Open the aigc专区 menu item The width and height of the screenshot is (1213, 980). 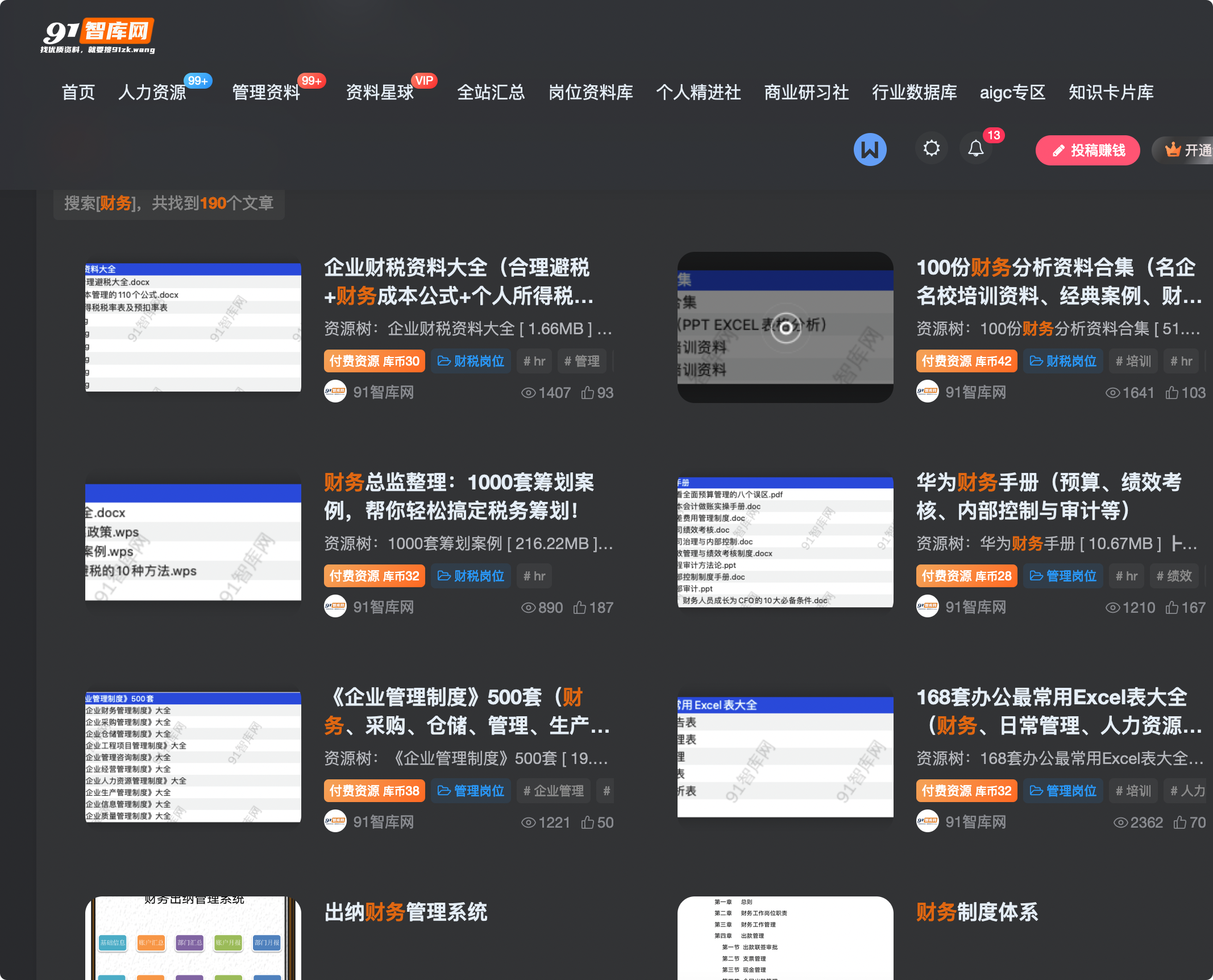pyautogui.click(x=1012, y=93)
